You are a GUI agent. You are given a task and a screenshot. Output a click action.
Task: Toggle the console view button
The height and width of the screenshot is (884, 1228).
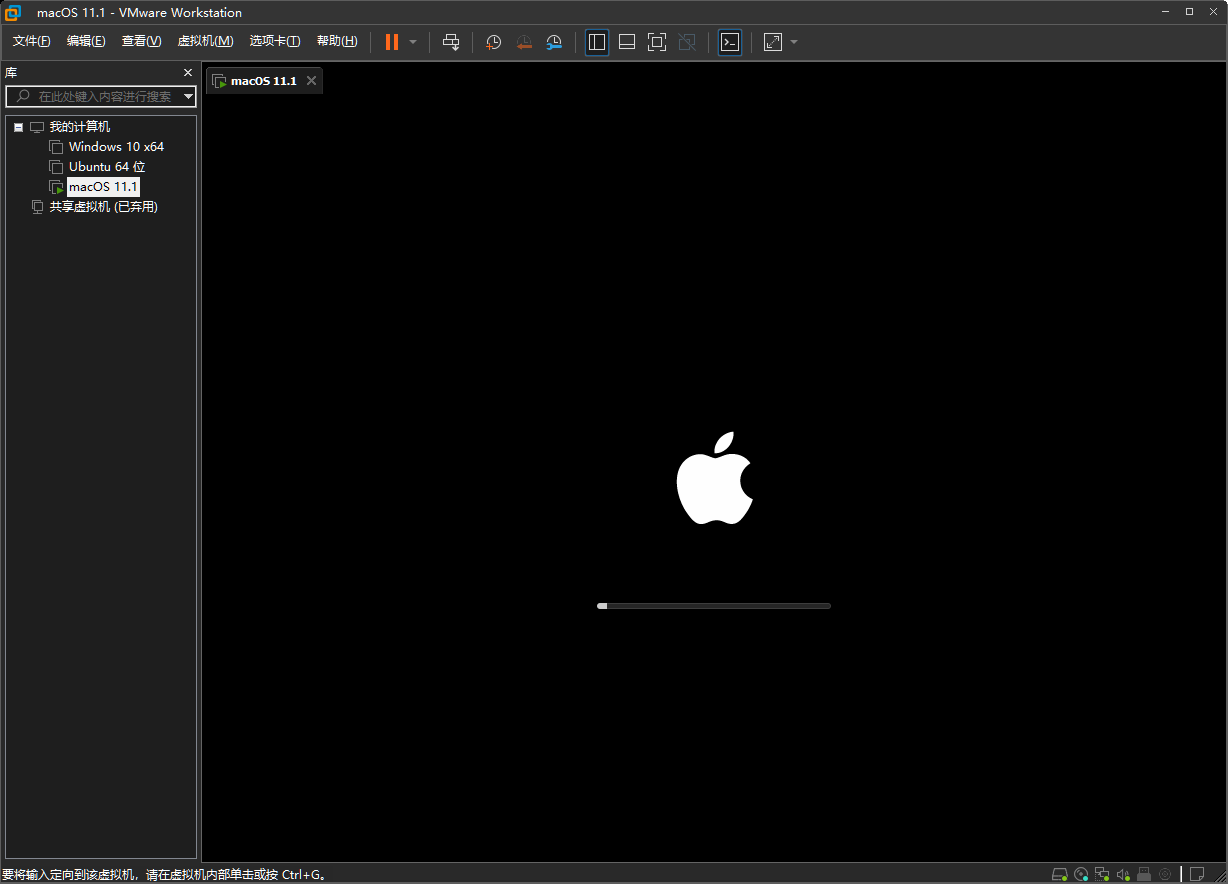(x=730, y=42)
